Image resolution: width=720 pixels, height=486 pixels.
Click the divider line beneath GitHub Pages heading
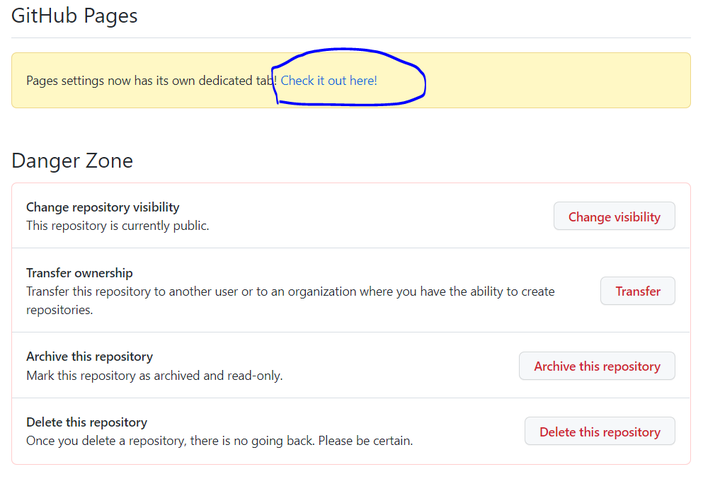[x=351, y=38]
